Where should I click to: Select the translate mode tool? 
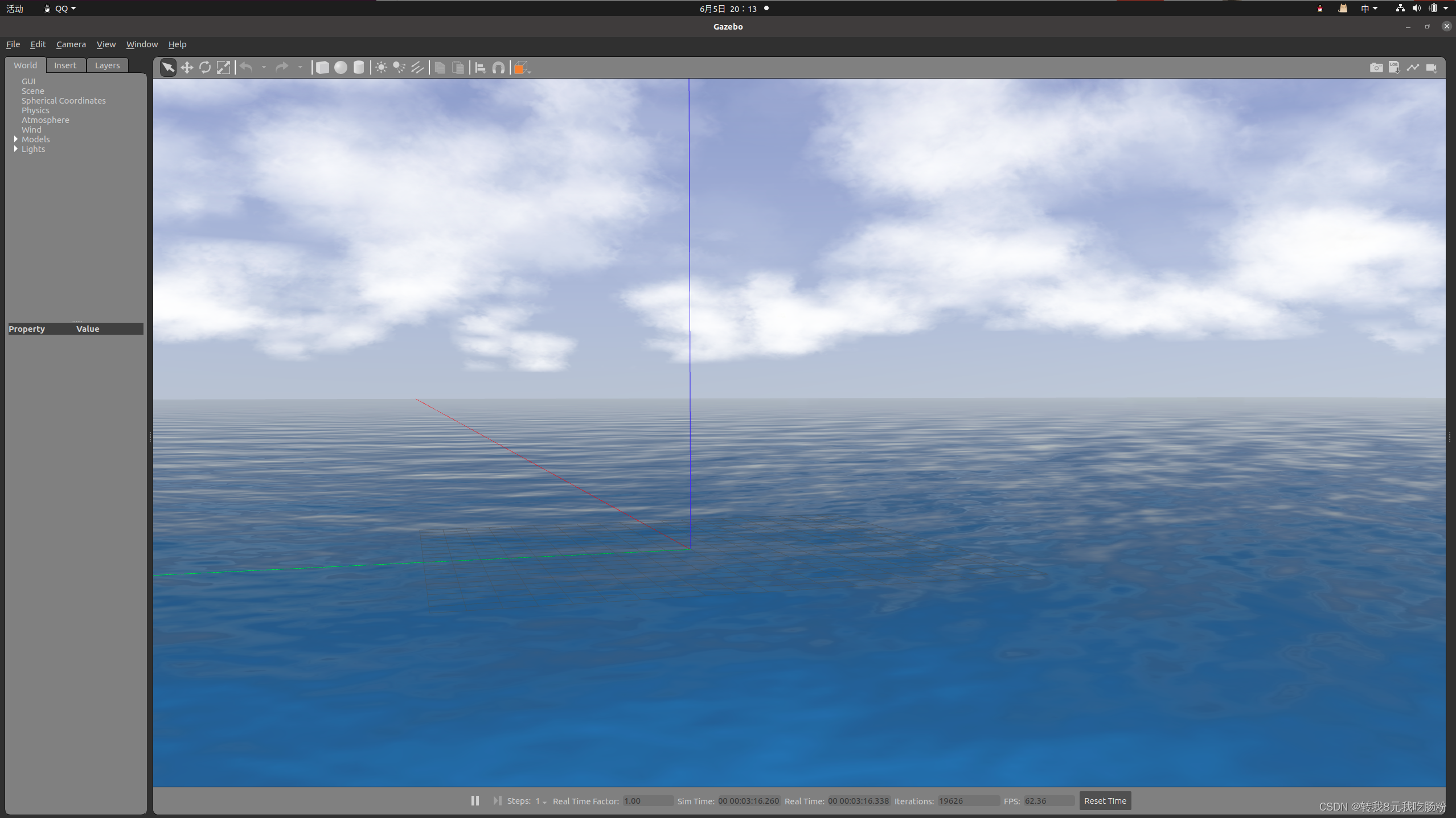coord(187,68)
